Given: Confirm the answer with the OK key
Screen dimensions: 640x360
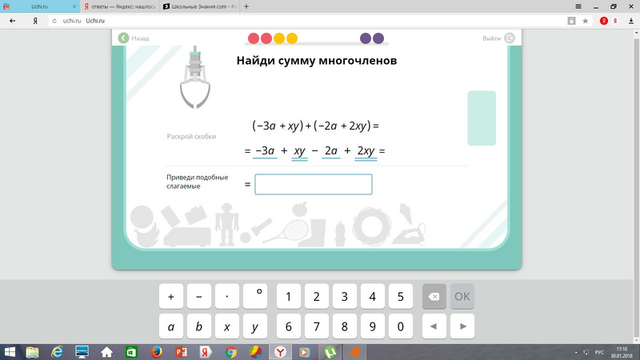Looking at the screenshot, I should click(x=462, y=296).
